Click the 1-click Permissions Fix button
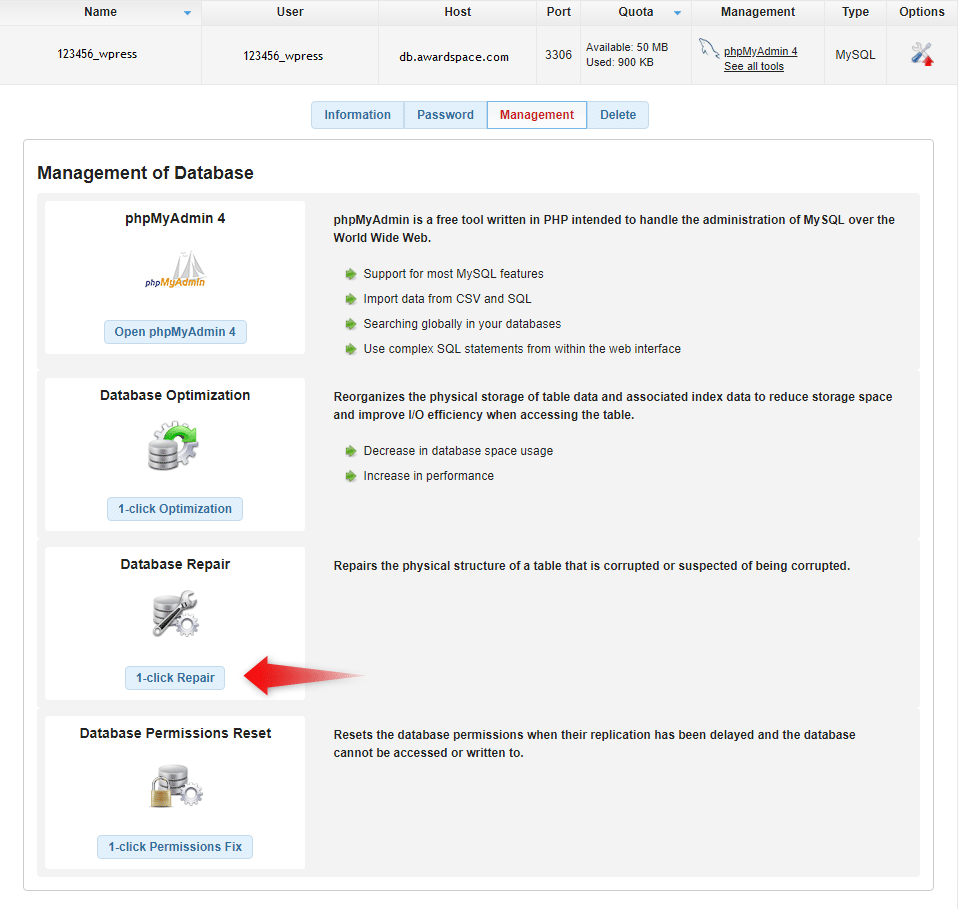959x909 pixels. [175, 847]
